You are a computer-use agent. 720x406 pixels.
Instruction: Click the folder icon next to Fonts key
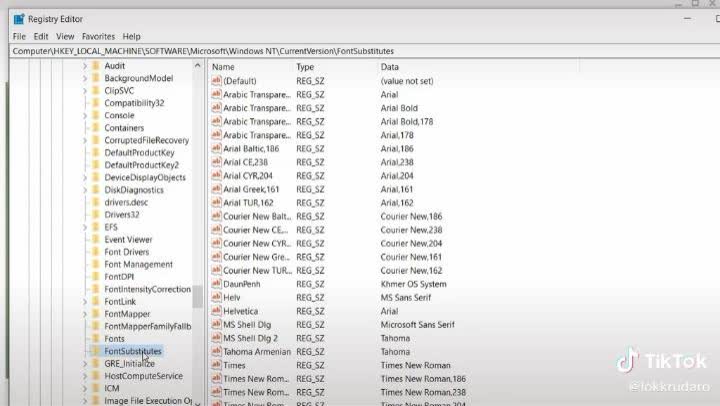(95, 339)
